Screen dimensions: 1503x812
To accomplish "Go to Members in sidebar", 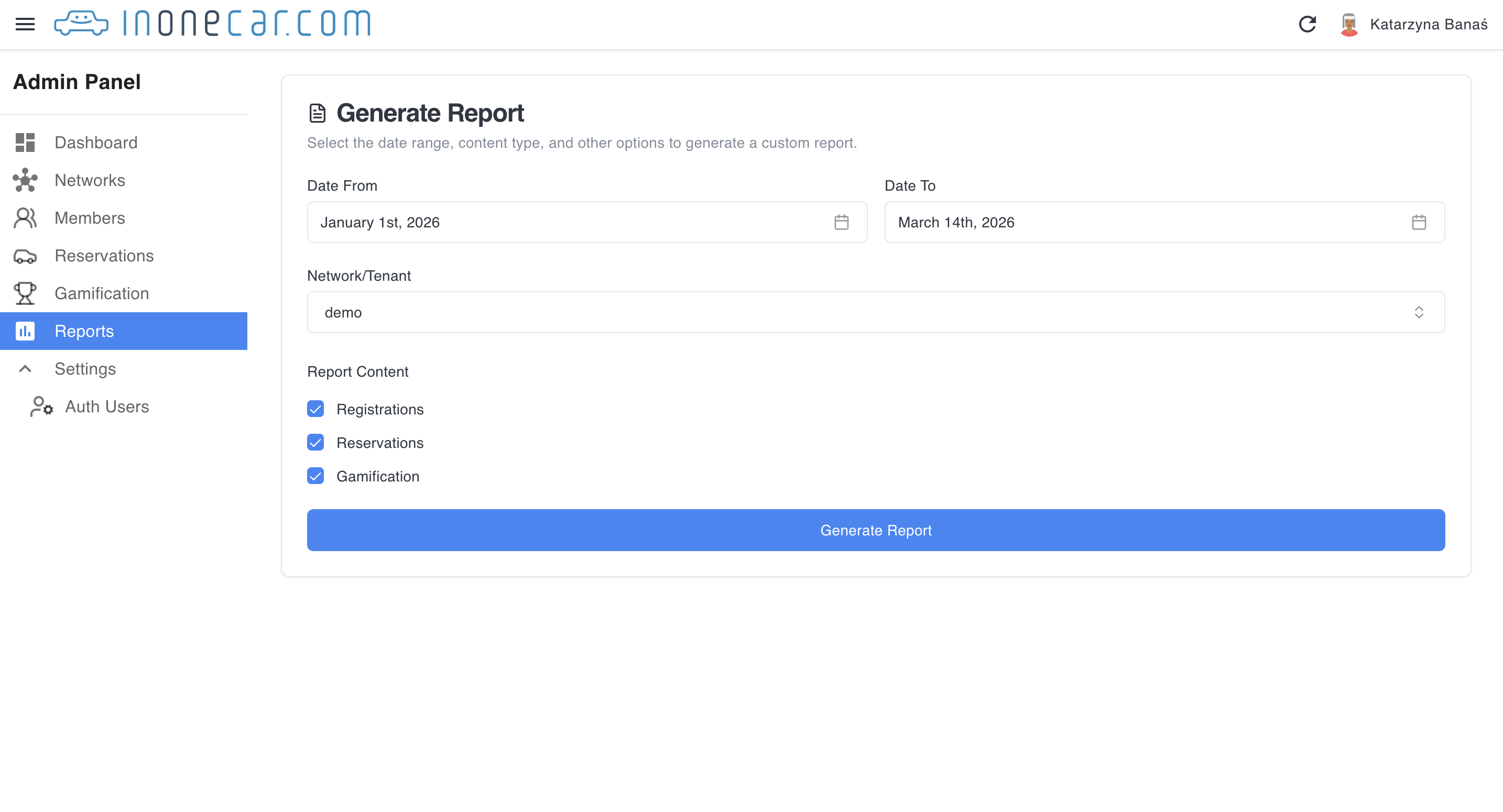I will click(x=90, y=218).
